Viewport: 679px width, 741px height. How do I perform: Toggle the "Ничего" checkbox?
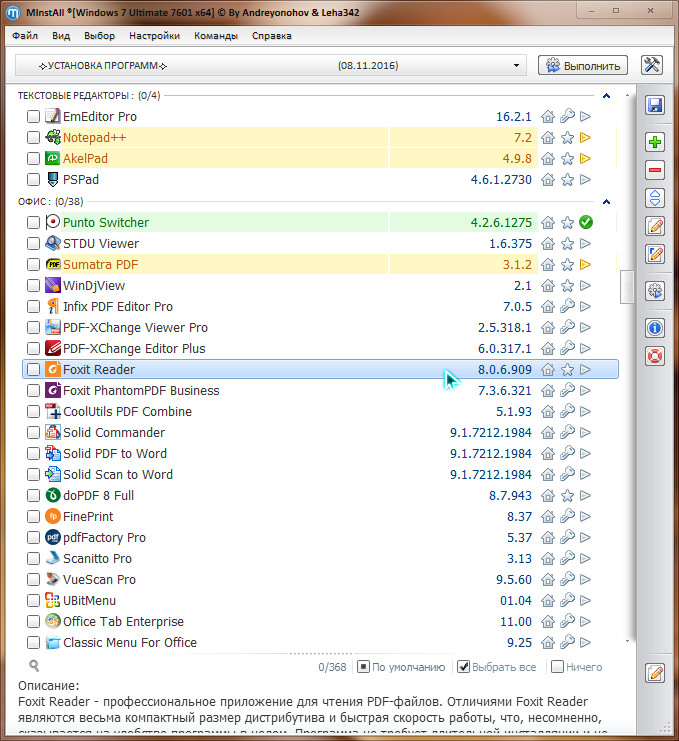(558, 667)
